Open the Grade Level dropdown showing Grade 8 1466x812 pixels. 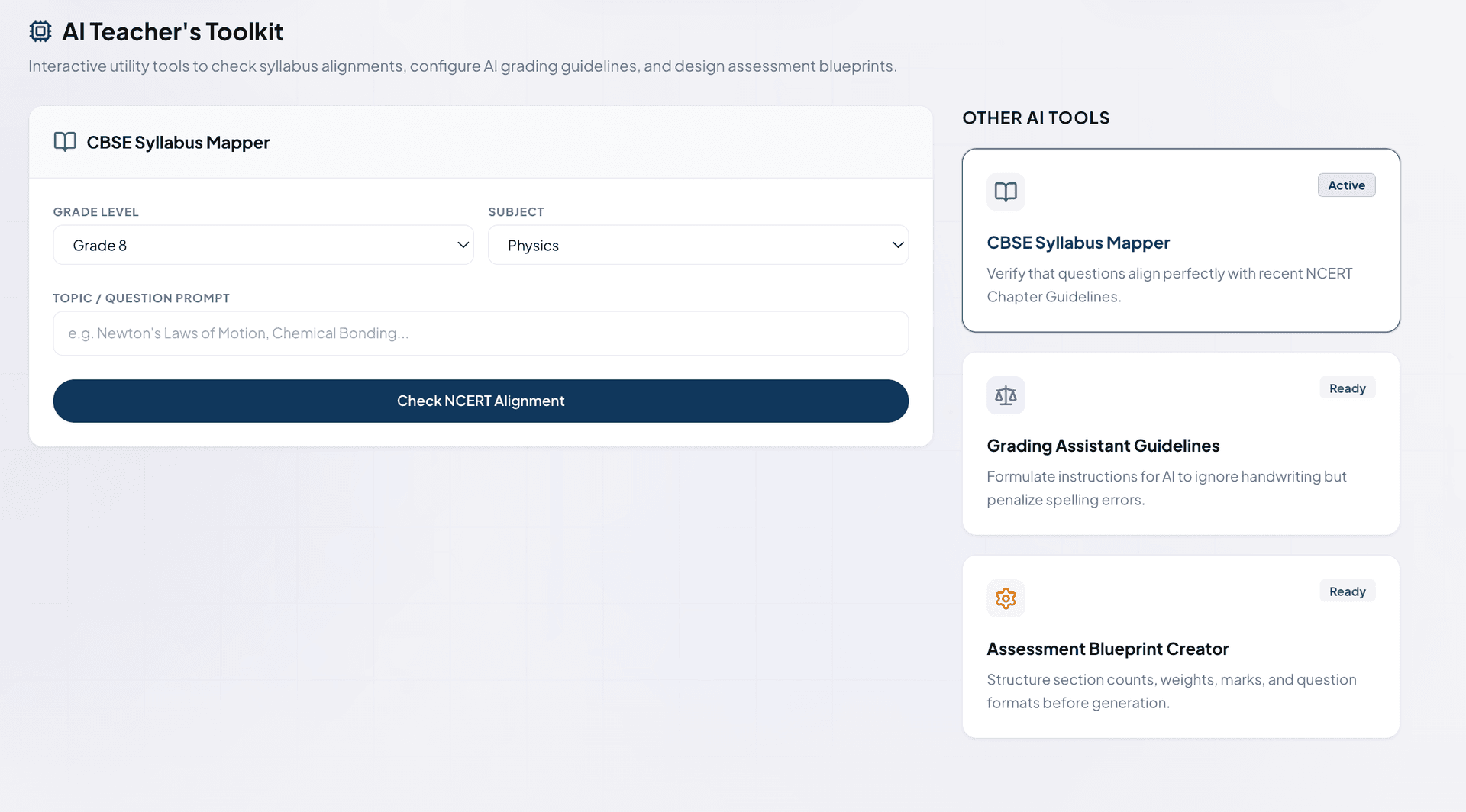point(263,245)
